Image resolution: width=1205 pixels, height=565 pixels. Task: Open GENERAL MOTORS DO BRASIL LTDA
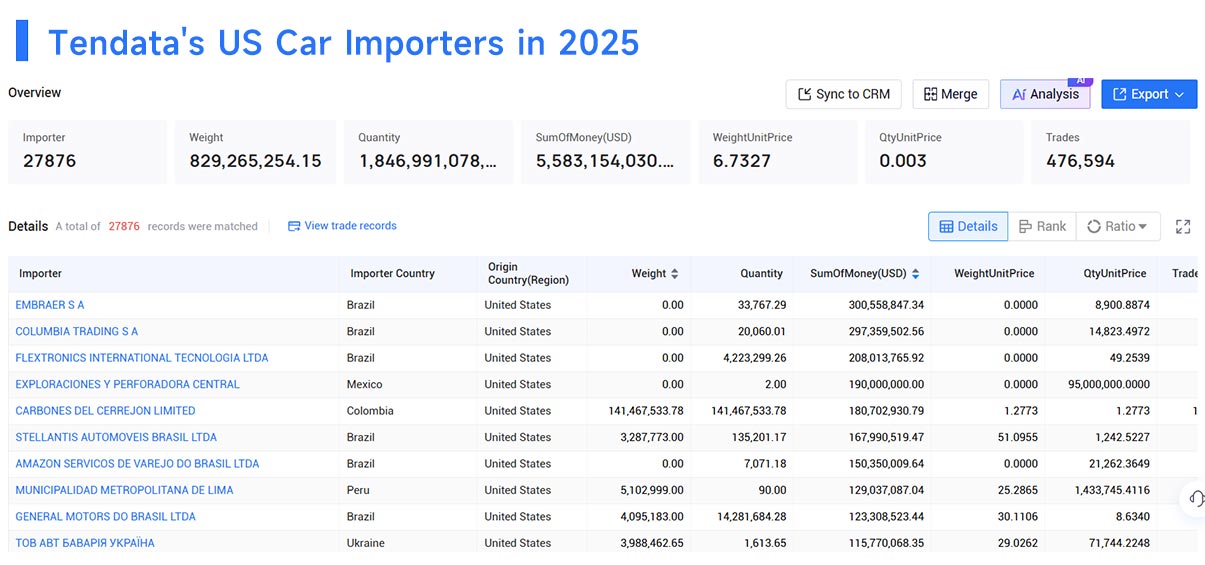(105, 517)
